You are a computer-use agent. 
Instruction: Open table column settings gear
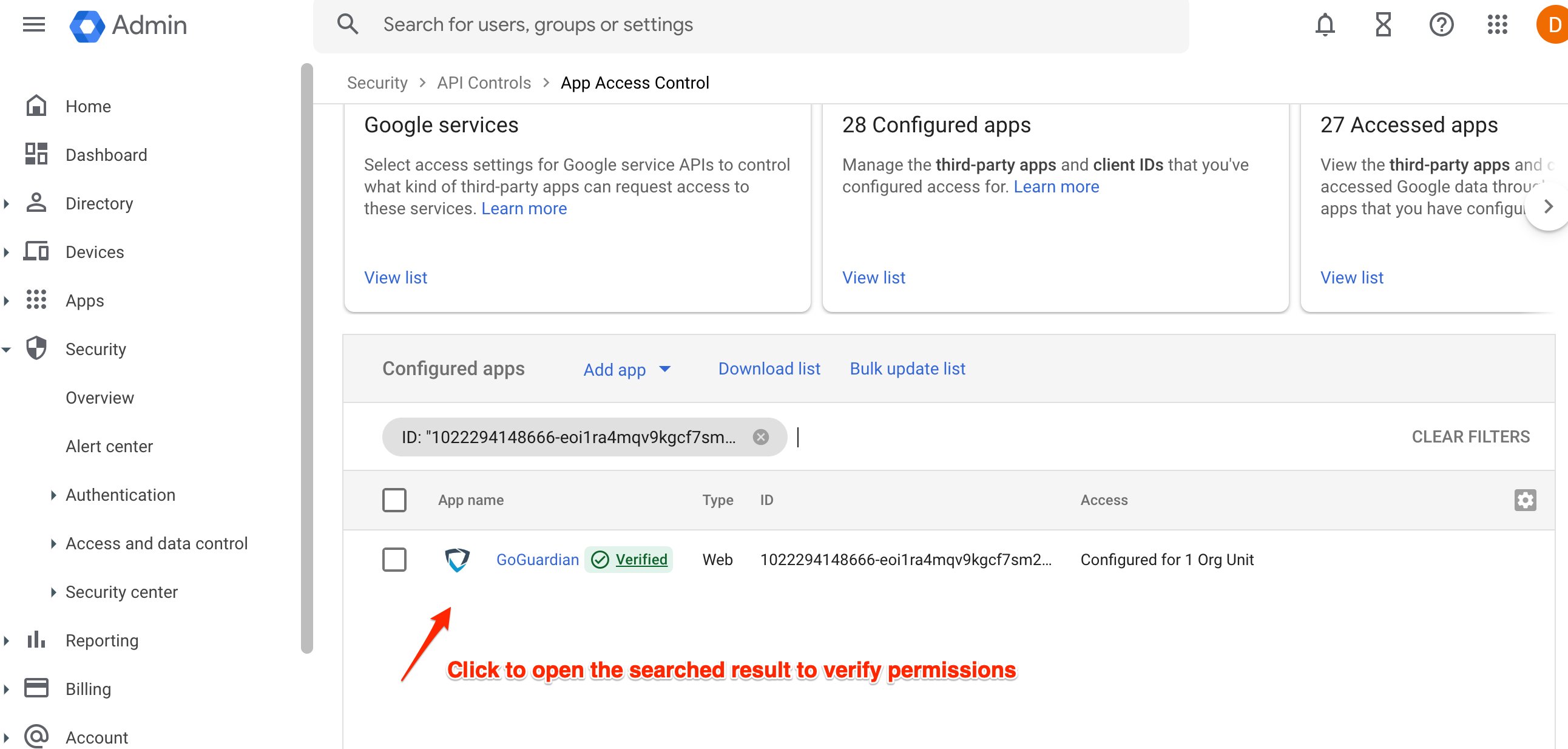[x=1525, y=500]
